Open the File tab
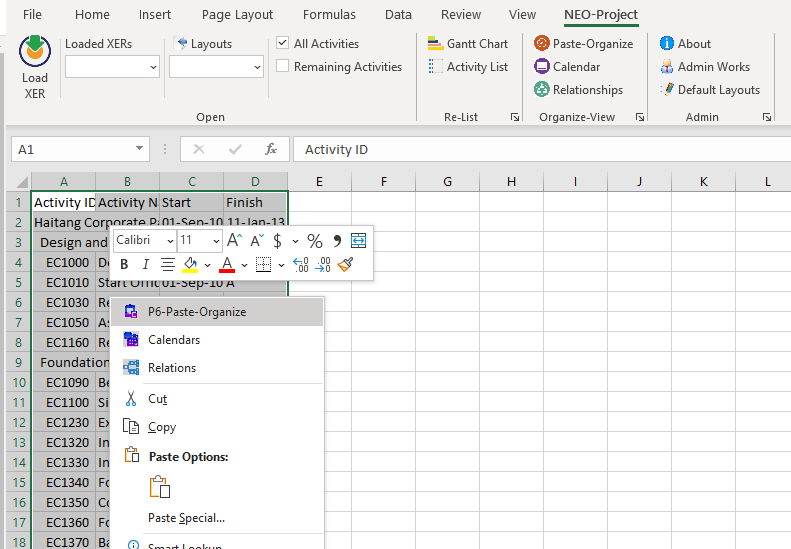Image resolution: width=791 pixels, height=549 pixels. [32, 15]
